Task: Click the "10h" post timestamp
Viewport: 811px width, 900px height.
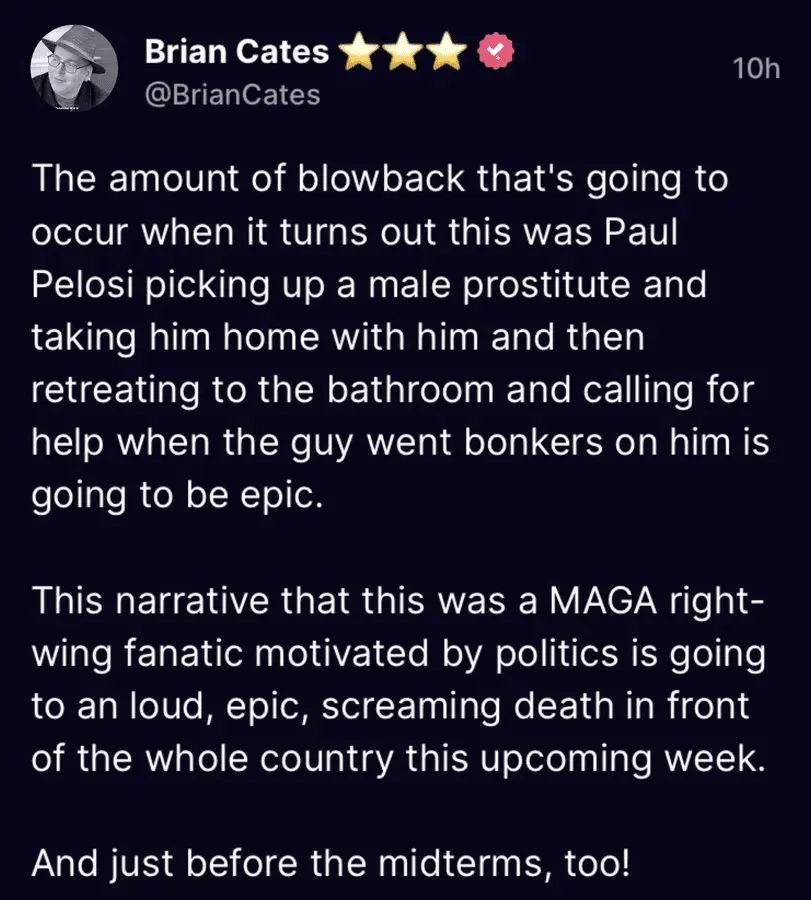Action: pyautogui.click(x=756, y=68)
